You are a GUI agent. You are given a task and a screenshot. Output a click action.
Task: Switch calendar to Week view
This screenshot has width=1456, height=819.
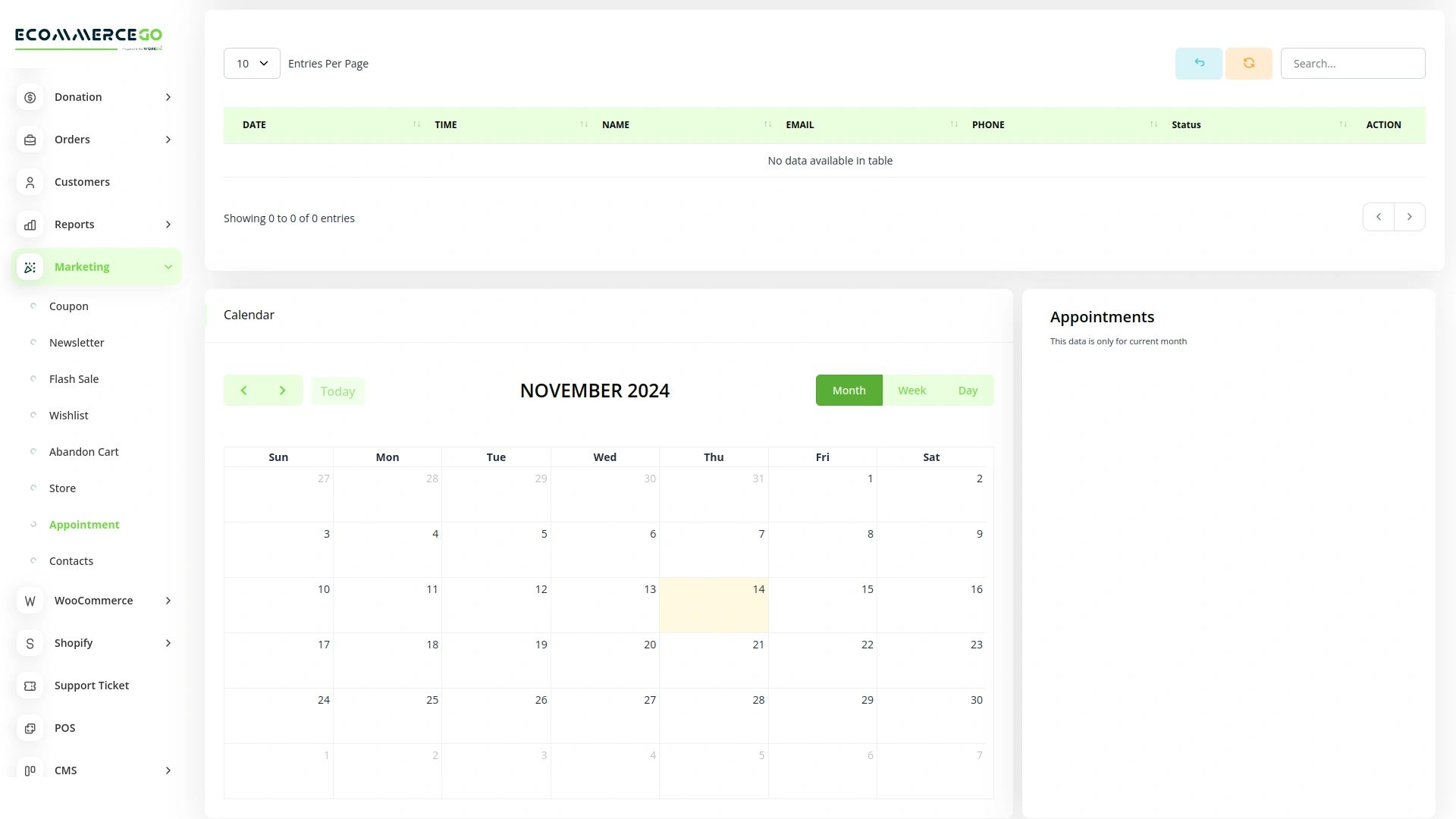(x=912, y=390)
